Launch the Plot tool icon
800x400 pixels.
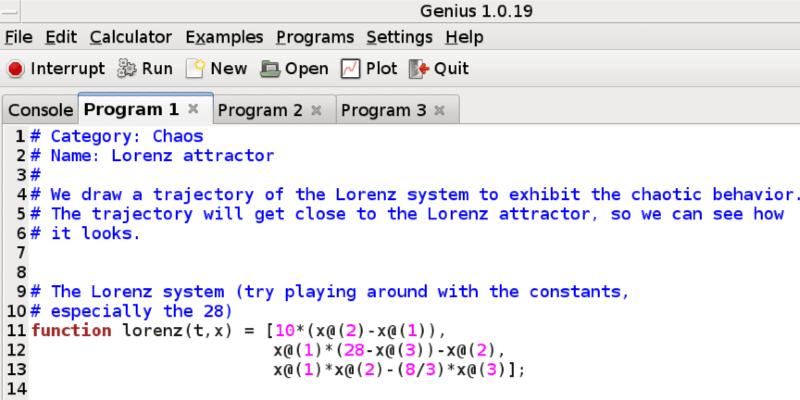(x=350, y=69)
